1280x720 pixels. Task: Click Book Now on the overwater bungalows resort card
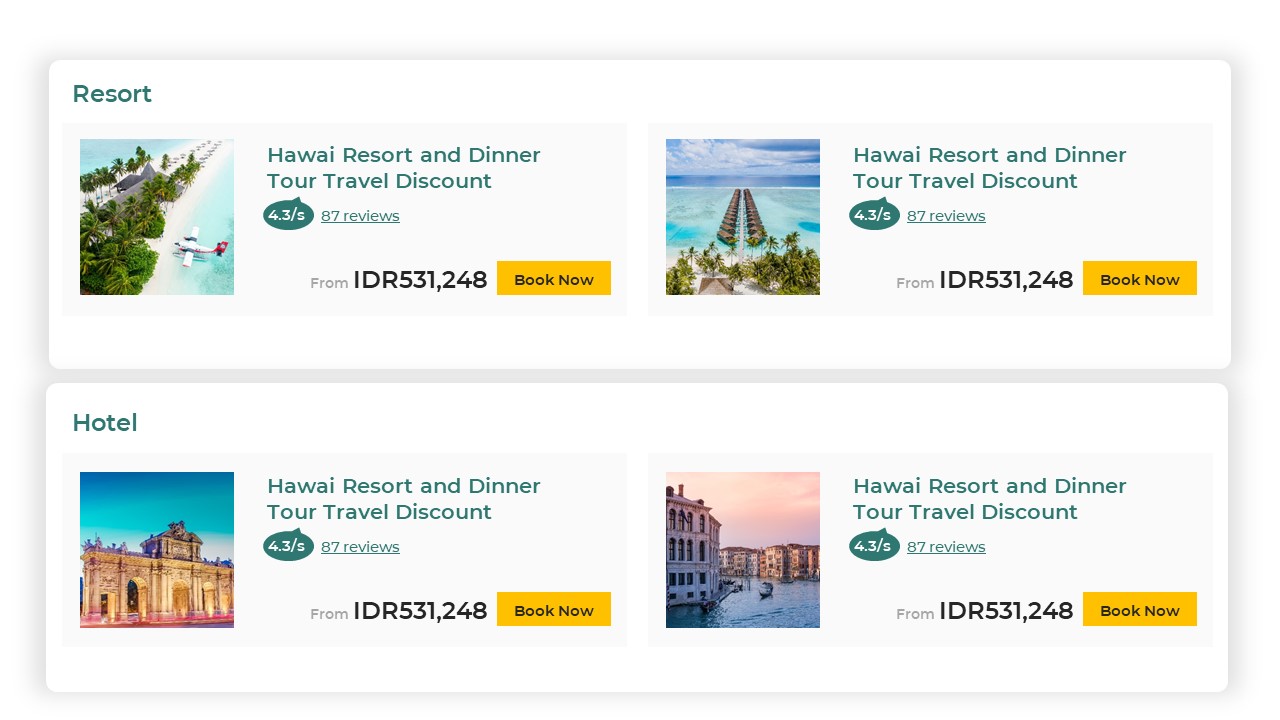(1139, 279)
